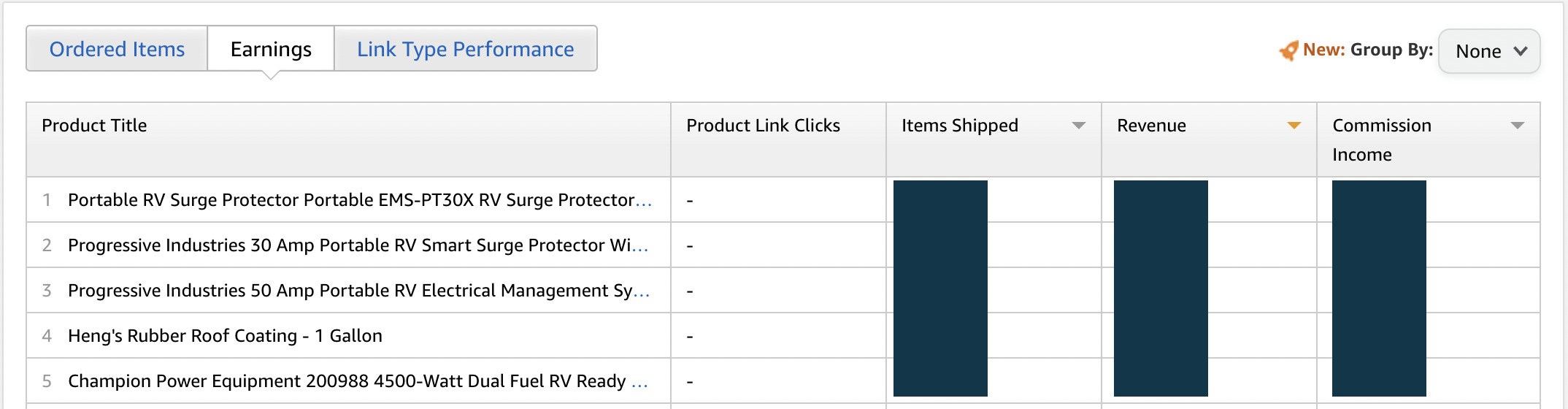This screenshot has height=409, width=1568.
Task: Click Heng's Rubber Roof Coating title
Action: click(225, 336)
